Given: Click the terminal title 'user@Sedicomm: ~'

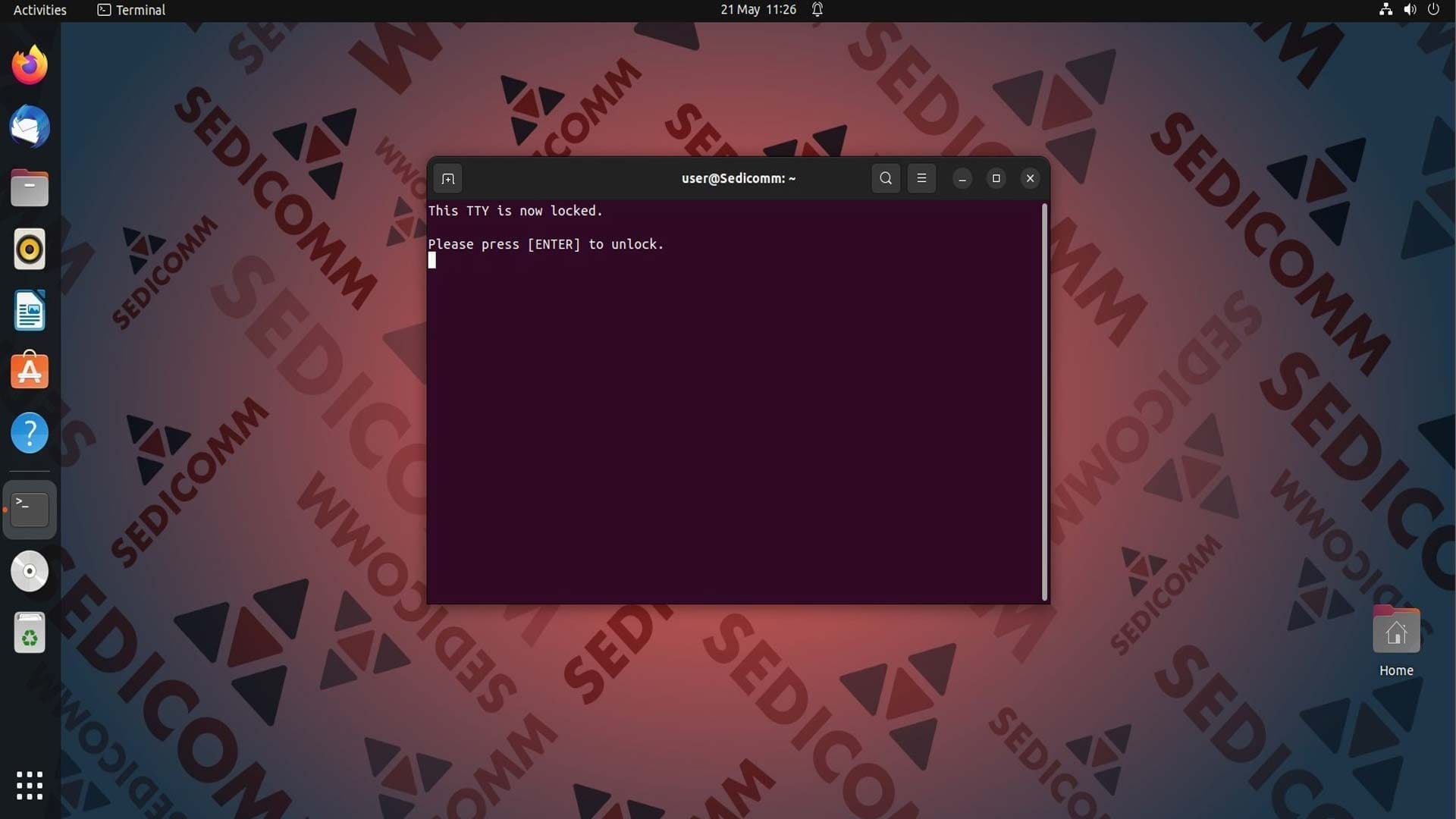Looking at the screenshot, I should (738, 178).
